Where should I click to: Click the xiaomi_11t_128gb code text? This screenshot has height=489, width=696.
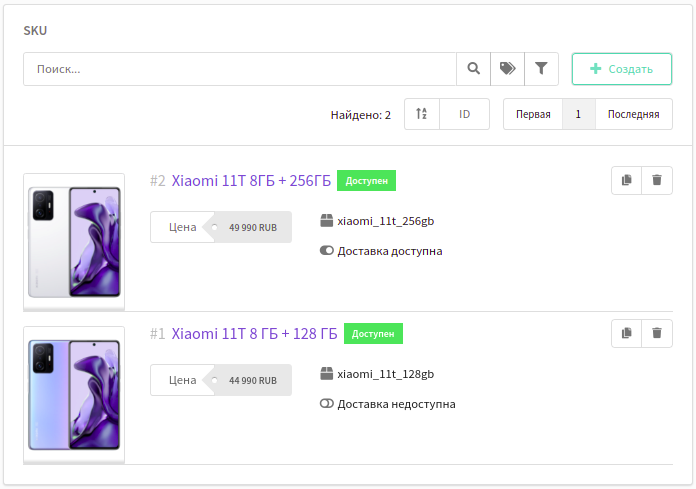pyautogui.click(x=386, y=374)
